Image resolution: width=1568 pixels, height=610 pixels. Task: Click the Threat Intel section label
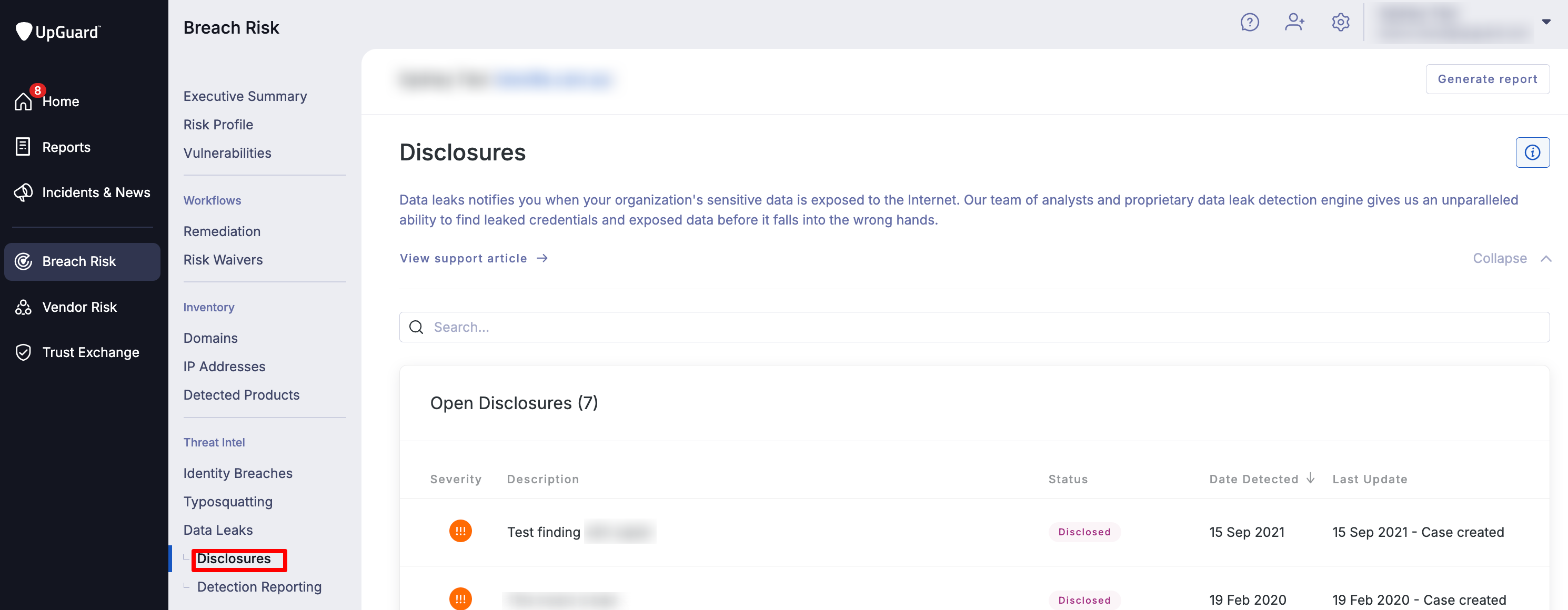(x=214, y=442)
